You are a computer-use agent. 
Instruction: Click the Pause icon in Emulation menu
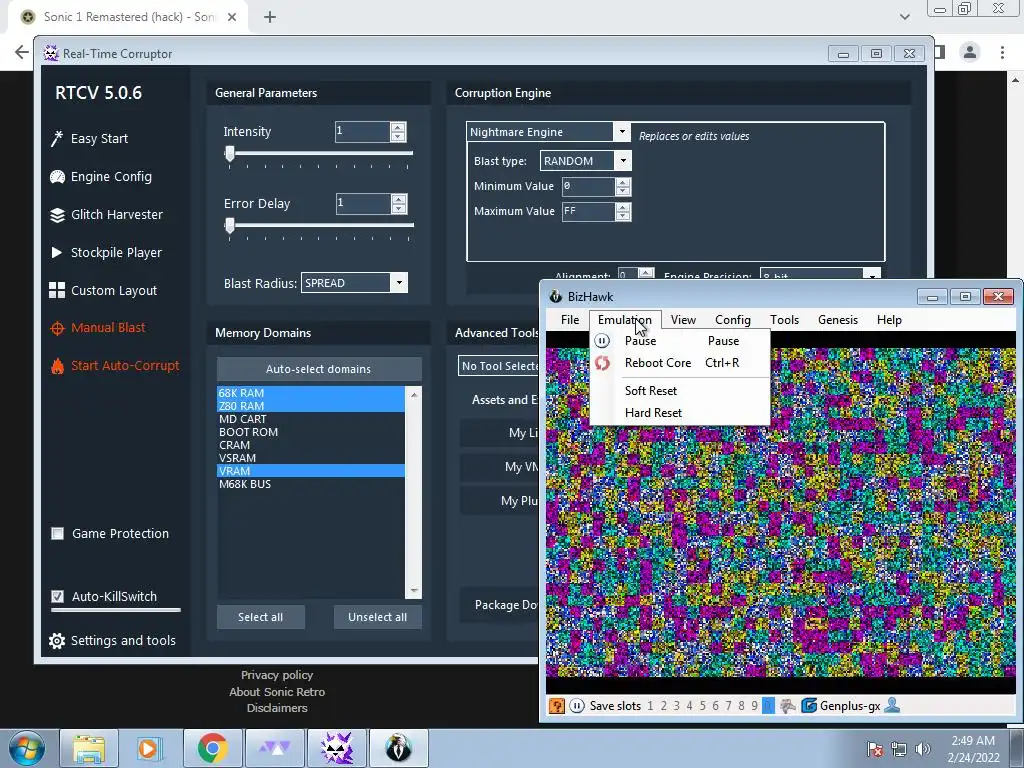point(602,341)
